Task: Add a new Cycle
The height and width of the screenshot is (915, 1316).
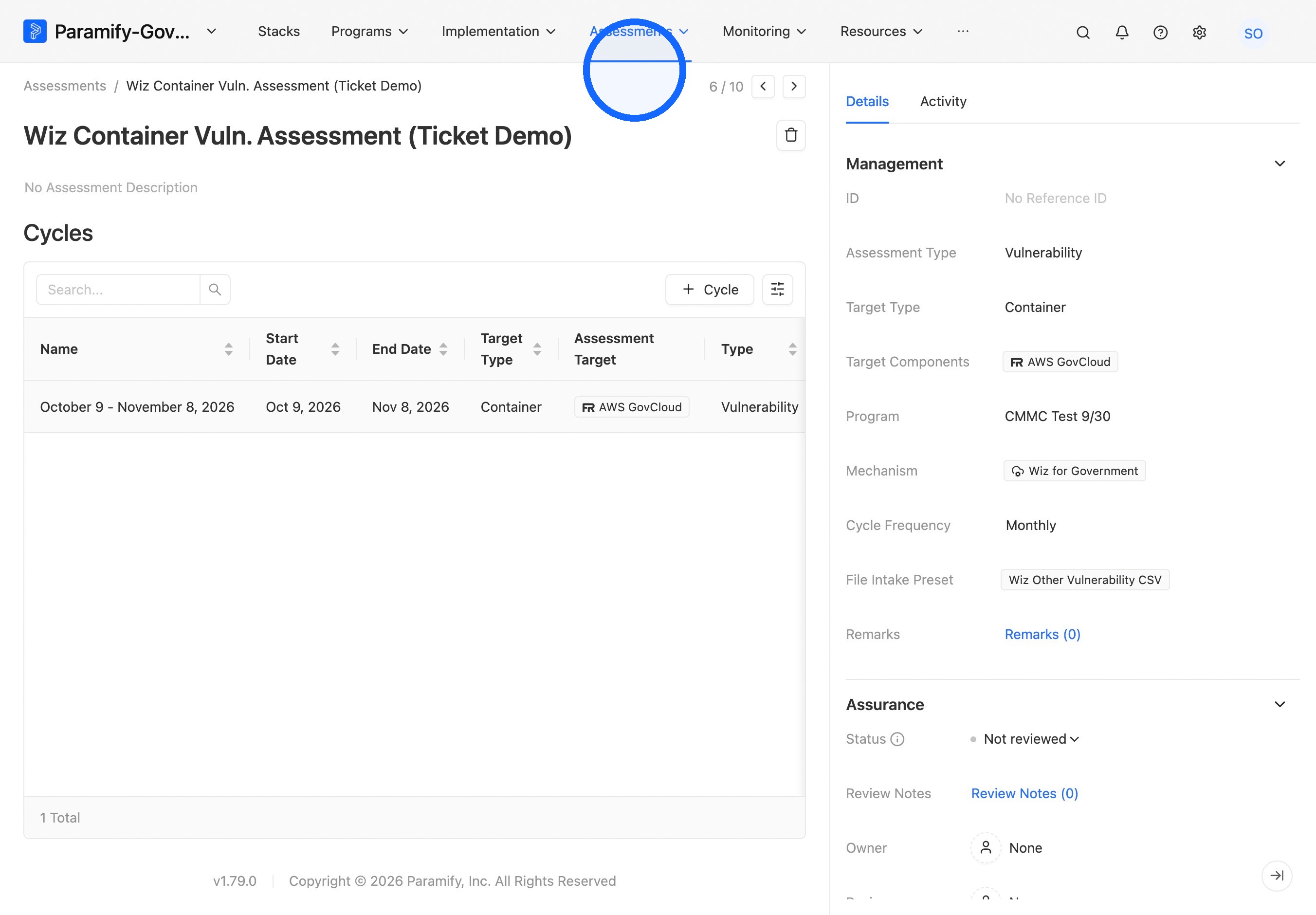Action: tap(710, 290)
